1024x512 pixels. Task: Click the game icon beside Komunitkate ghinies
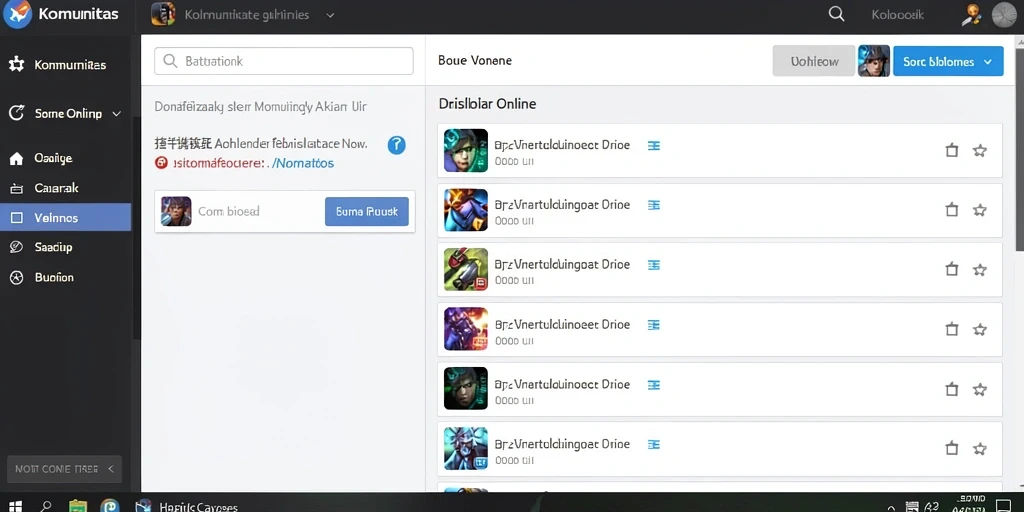(x=163, y=14)
